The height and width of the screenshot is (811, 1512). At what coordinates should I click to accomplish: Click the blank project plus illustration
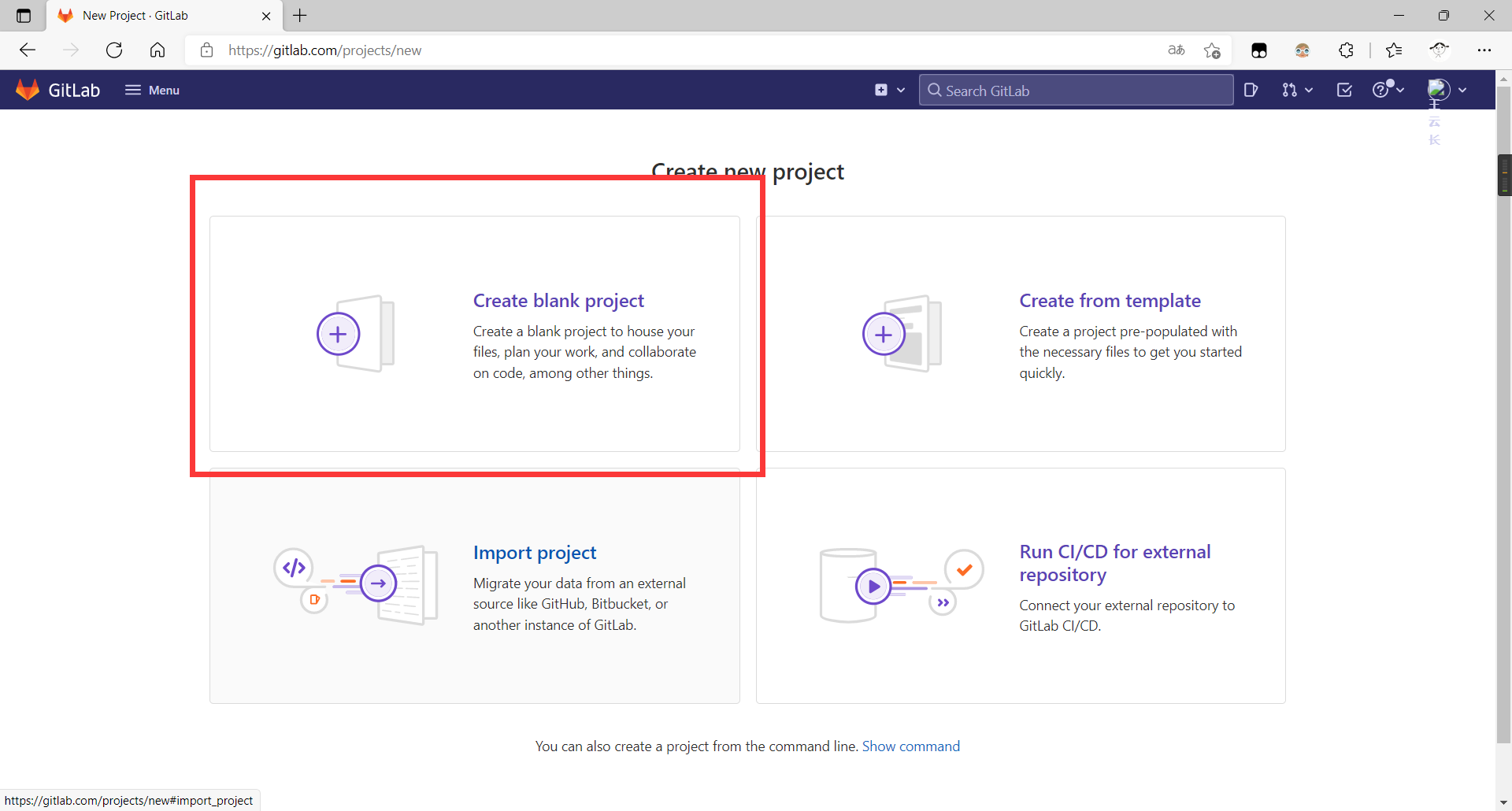pos(356,334)
